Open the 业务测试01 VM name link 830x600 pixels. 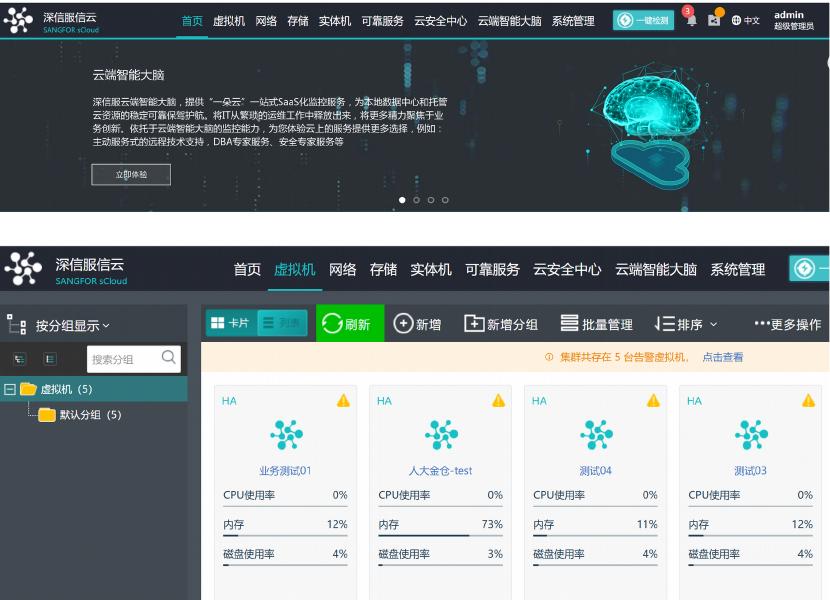click(x=285, y=470)
